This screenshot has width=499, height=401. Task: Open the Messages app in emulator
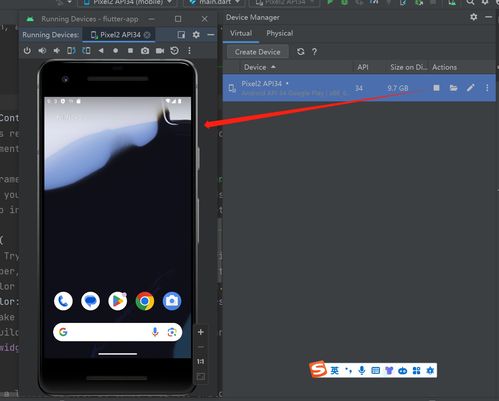click(90, 301)
